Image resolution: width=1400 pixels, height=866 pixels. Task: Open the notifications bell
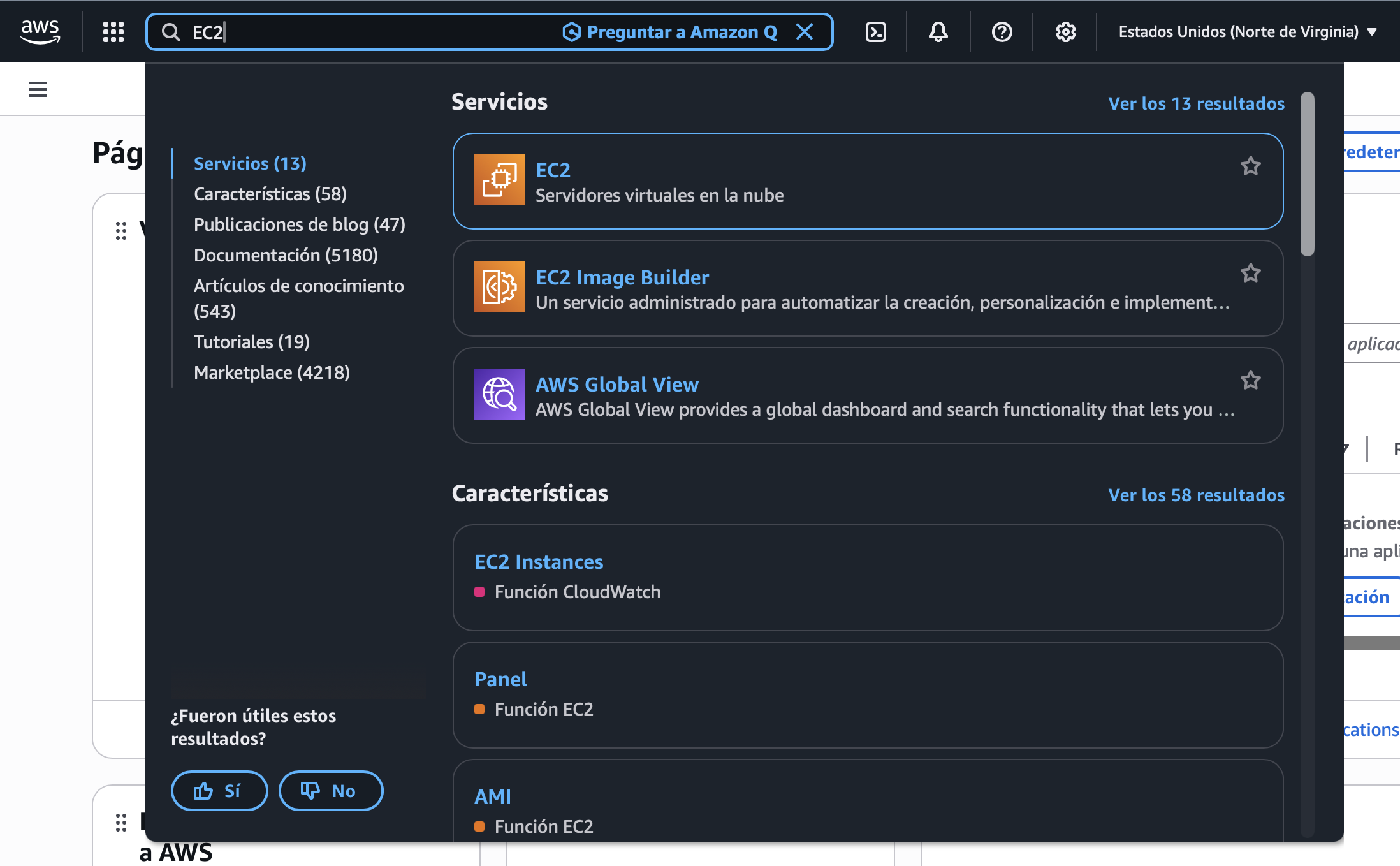[938, 32]
